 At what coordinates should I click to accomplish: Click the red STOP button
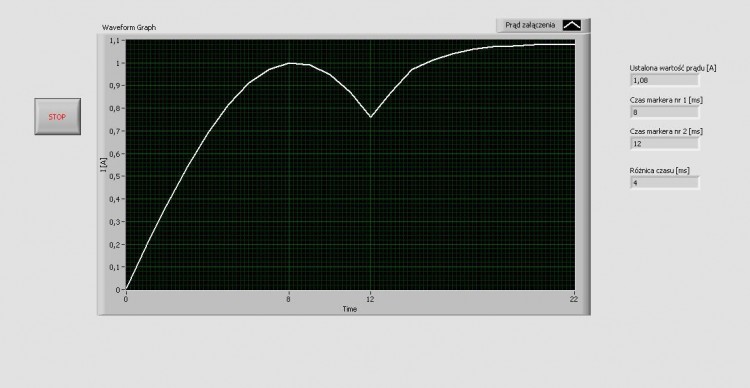(x=57, y=117)
